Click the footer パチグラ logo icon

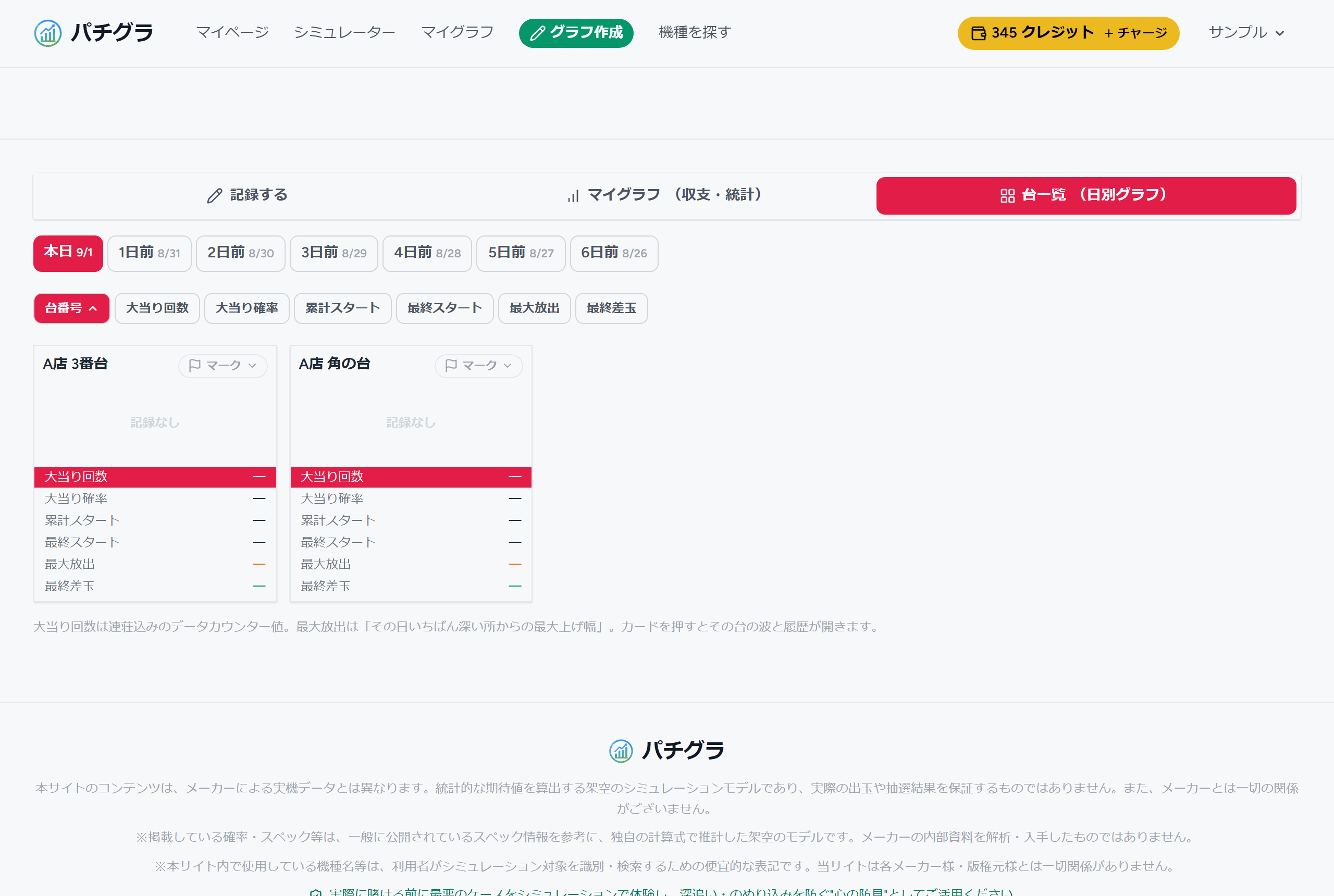[x=621, y=751]
